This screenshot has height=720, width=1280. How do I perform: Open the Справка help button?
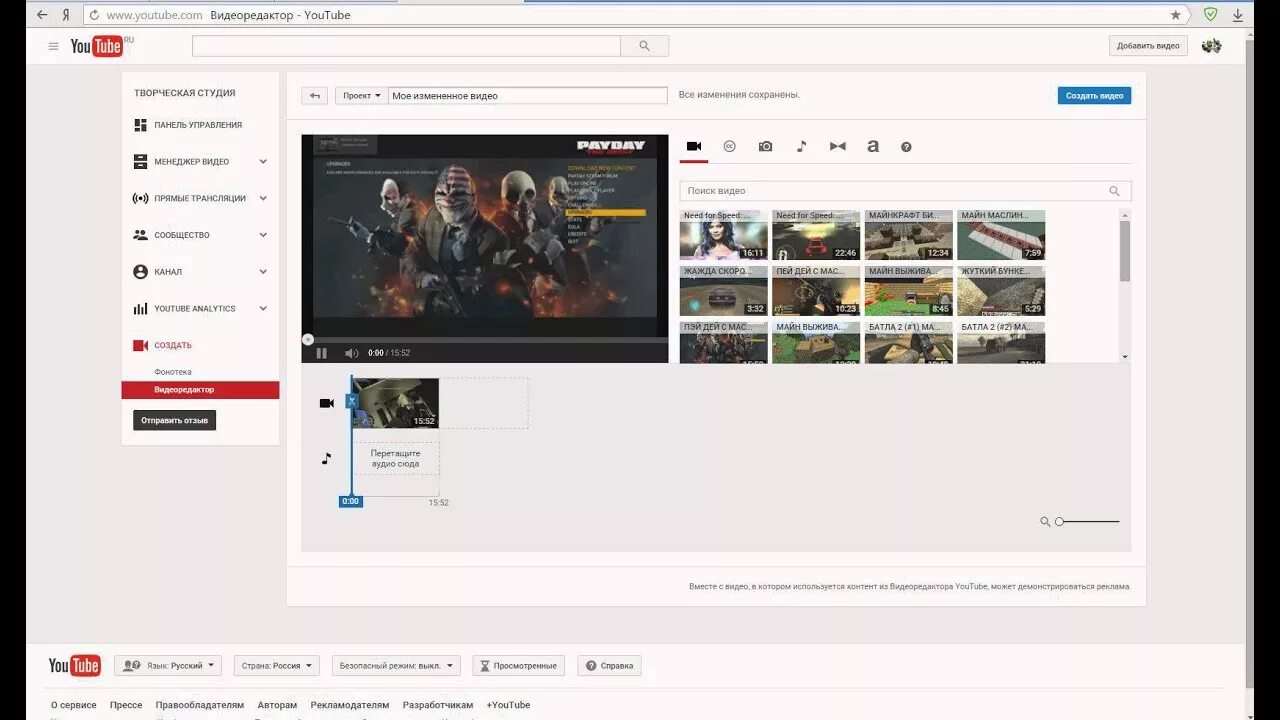pyautogui.click(x=609, y=665)
